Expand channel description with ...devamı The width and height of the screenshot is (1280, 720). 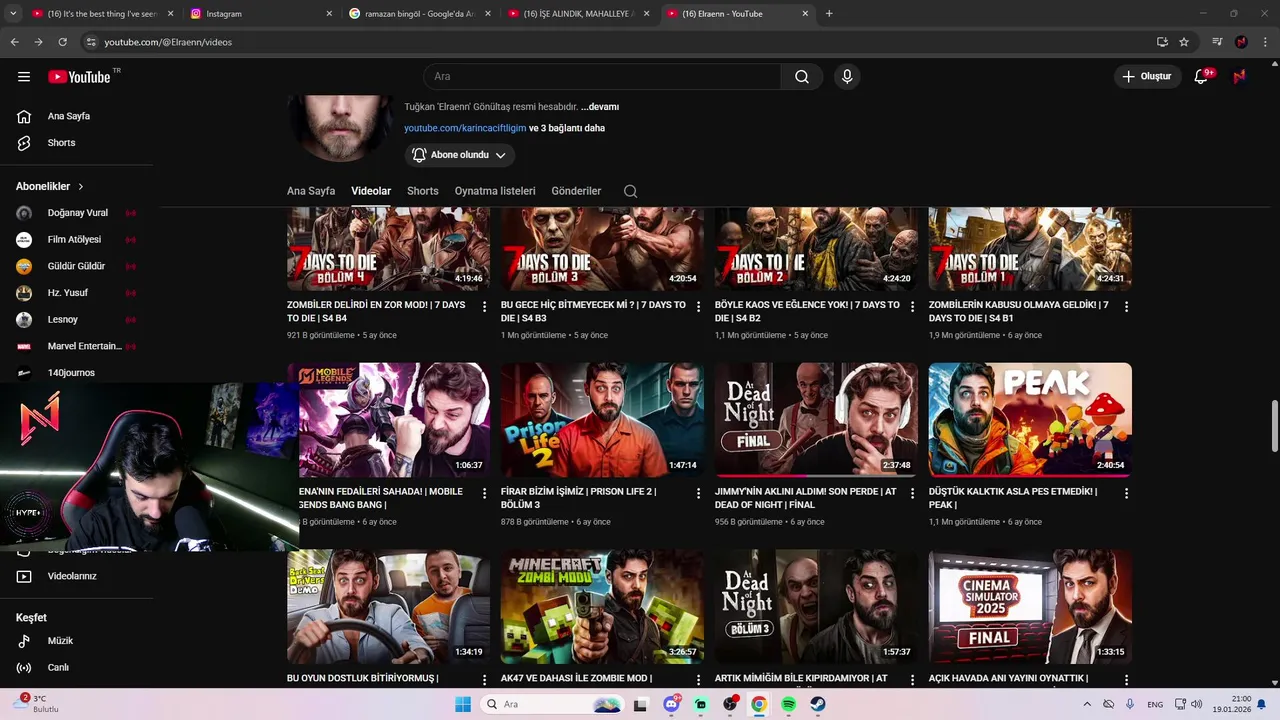600,107
